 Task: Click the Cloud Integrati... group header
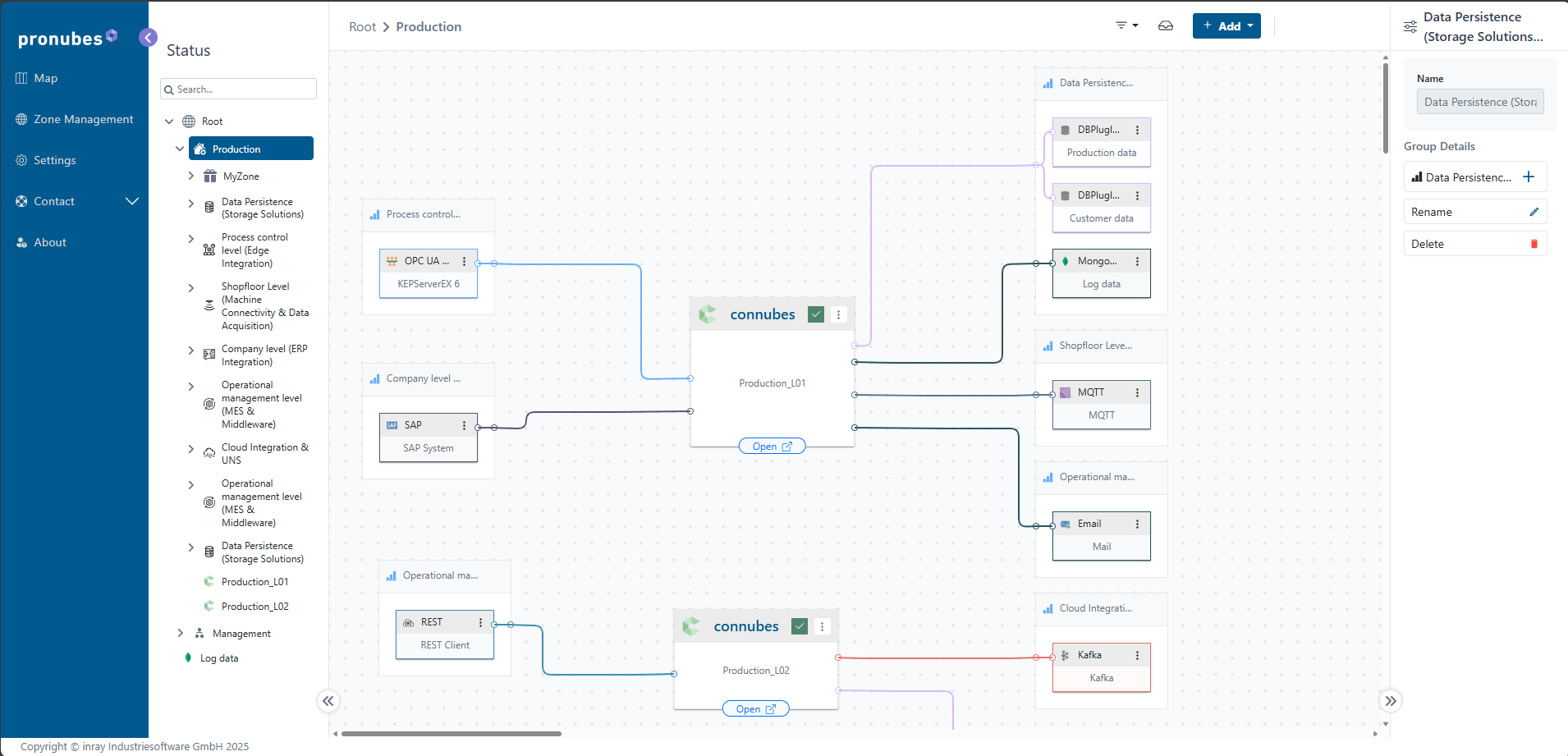(1102, 609)
